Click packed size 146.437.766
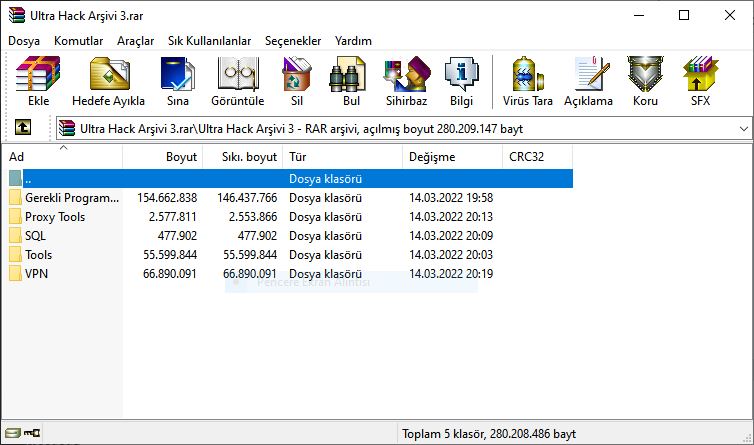754x445 pixels. point(247,198)
